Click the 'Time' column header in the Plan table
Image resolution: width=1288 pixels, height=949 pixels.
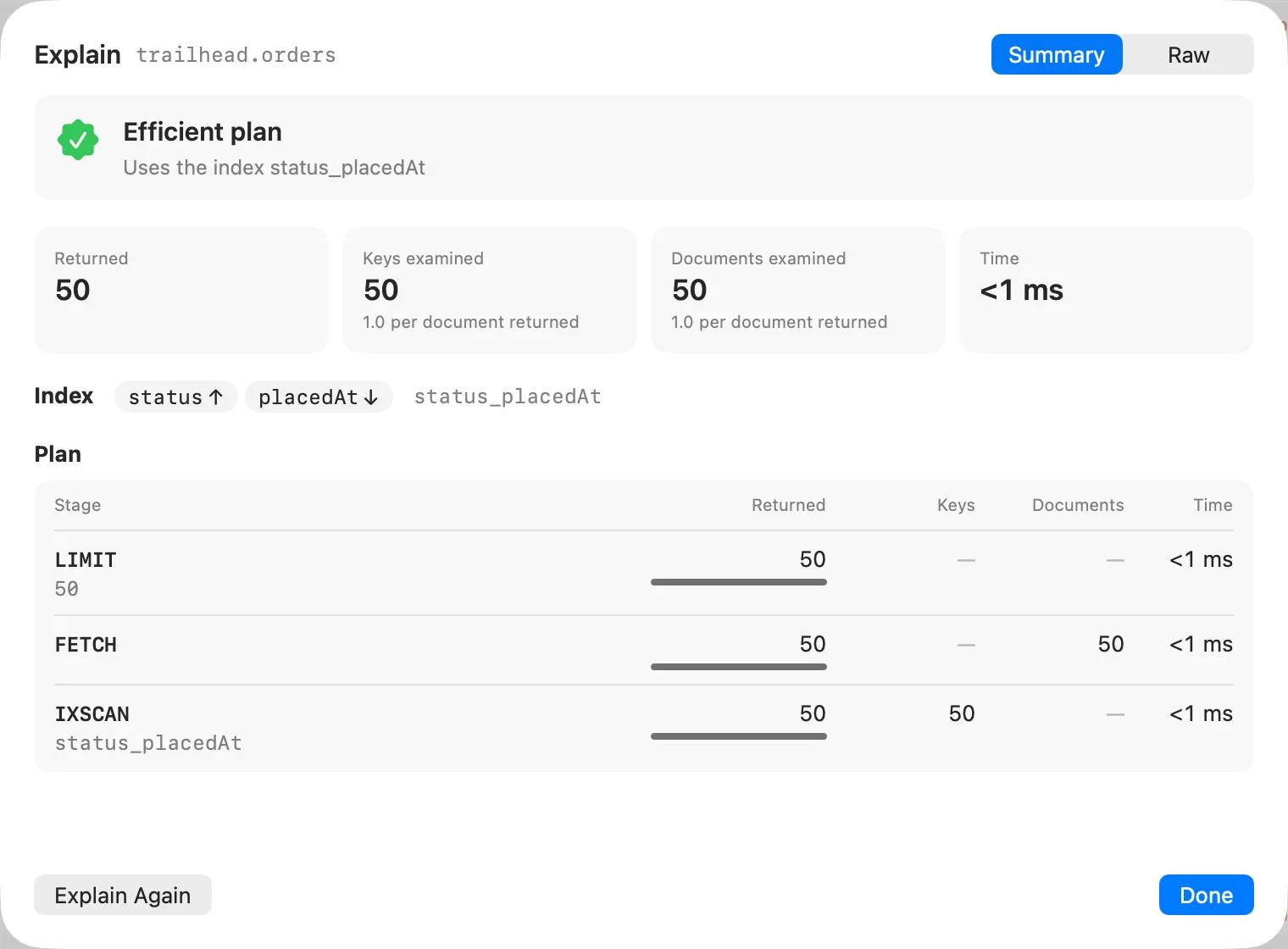click(1213, 505)
